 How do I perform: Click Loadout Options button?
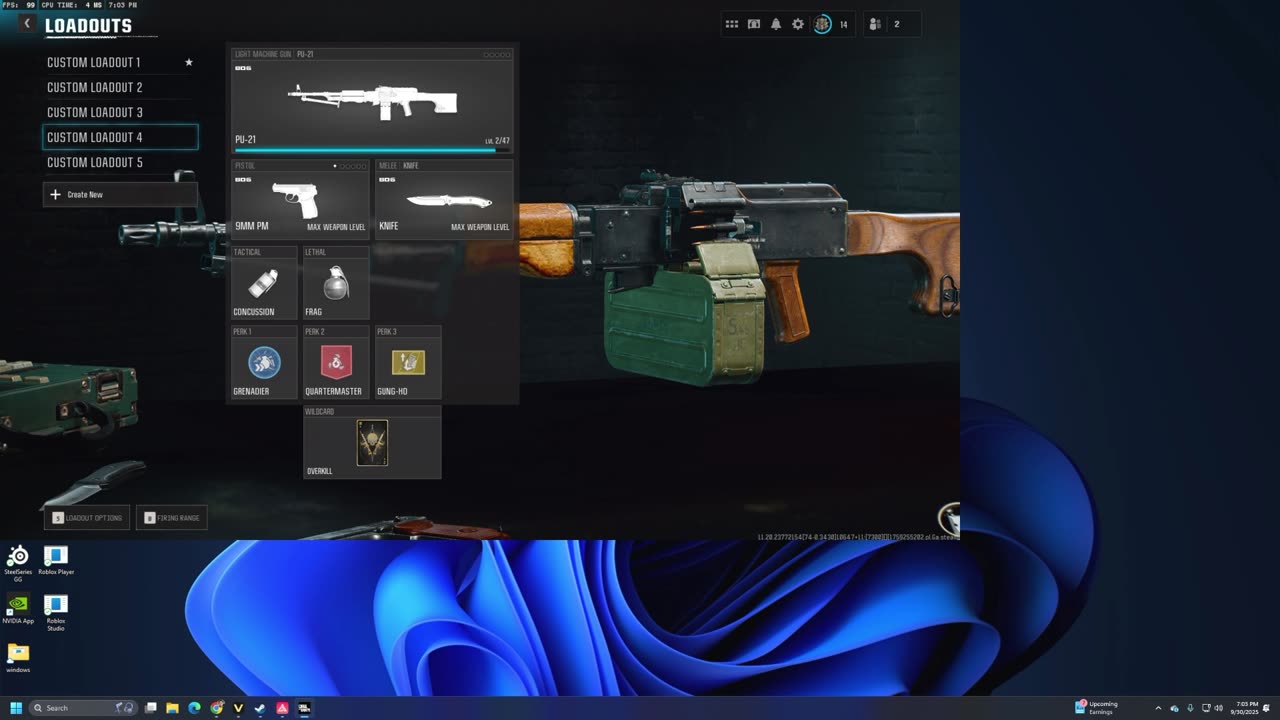click(87, 517)
